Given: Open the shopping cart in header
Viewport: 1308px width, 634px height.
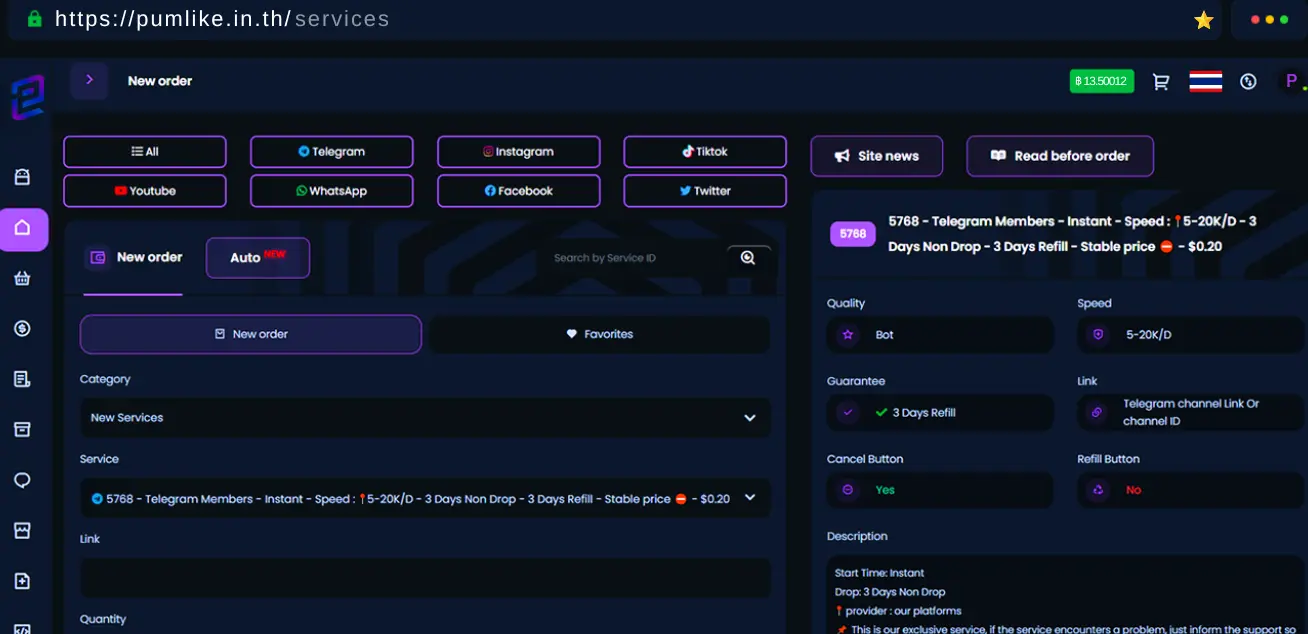Looking at the screenshot, I should (x=1161, y=82).
